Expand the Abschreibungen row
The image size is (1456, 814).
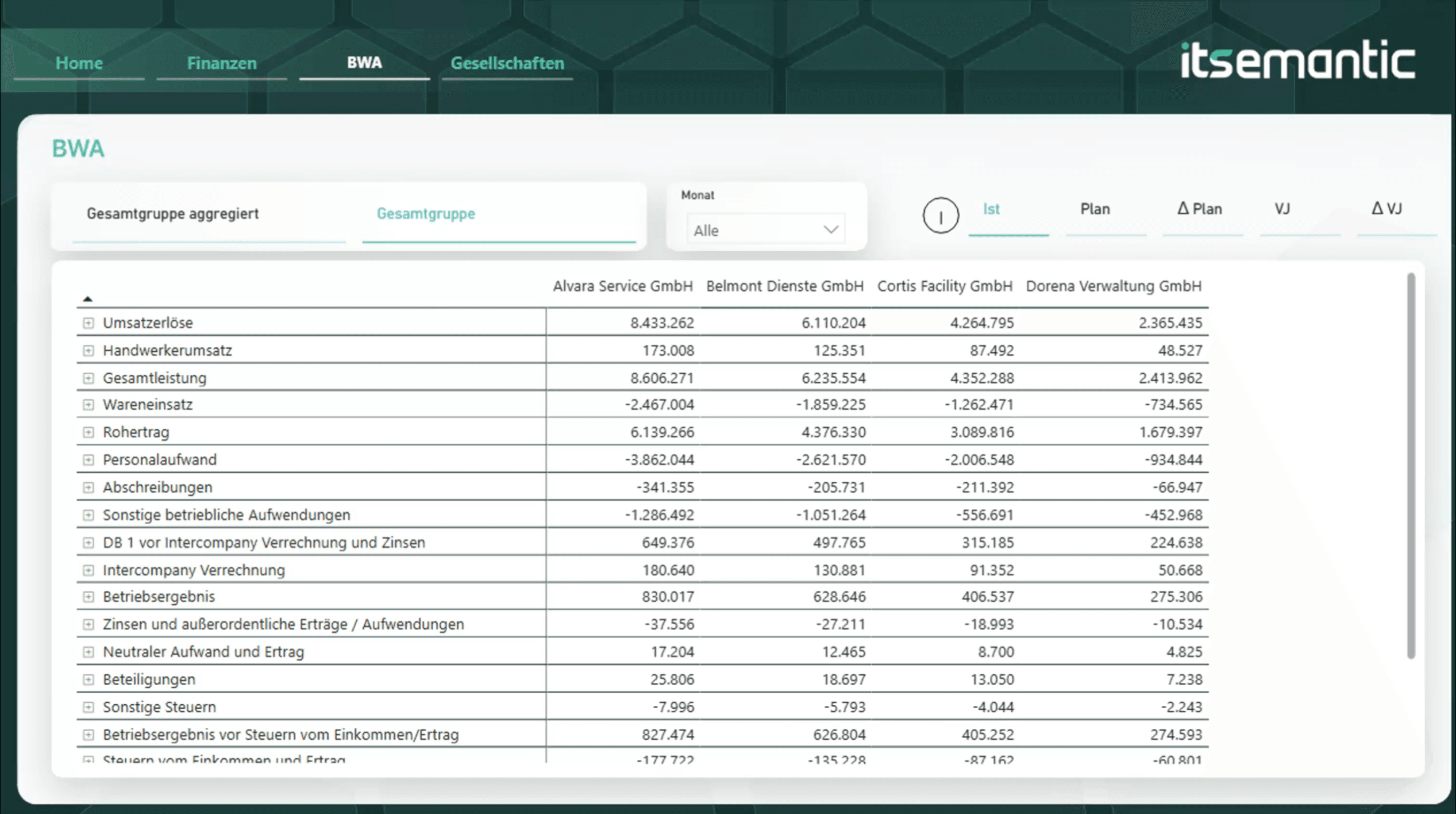click(x=88, y=487)
